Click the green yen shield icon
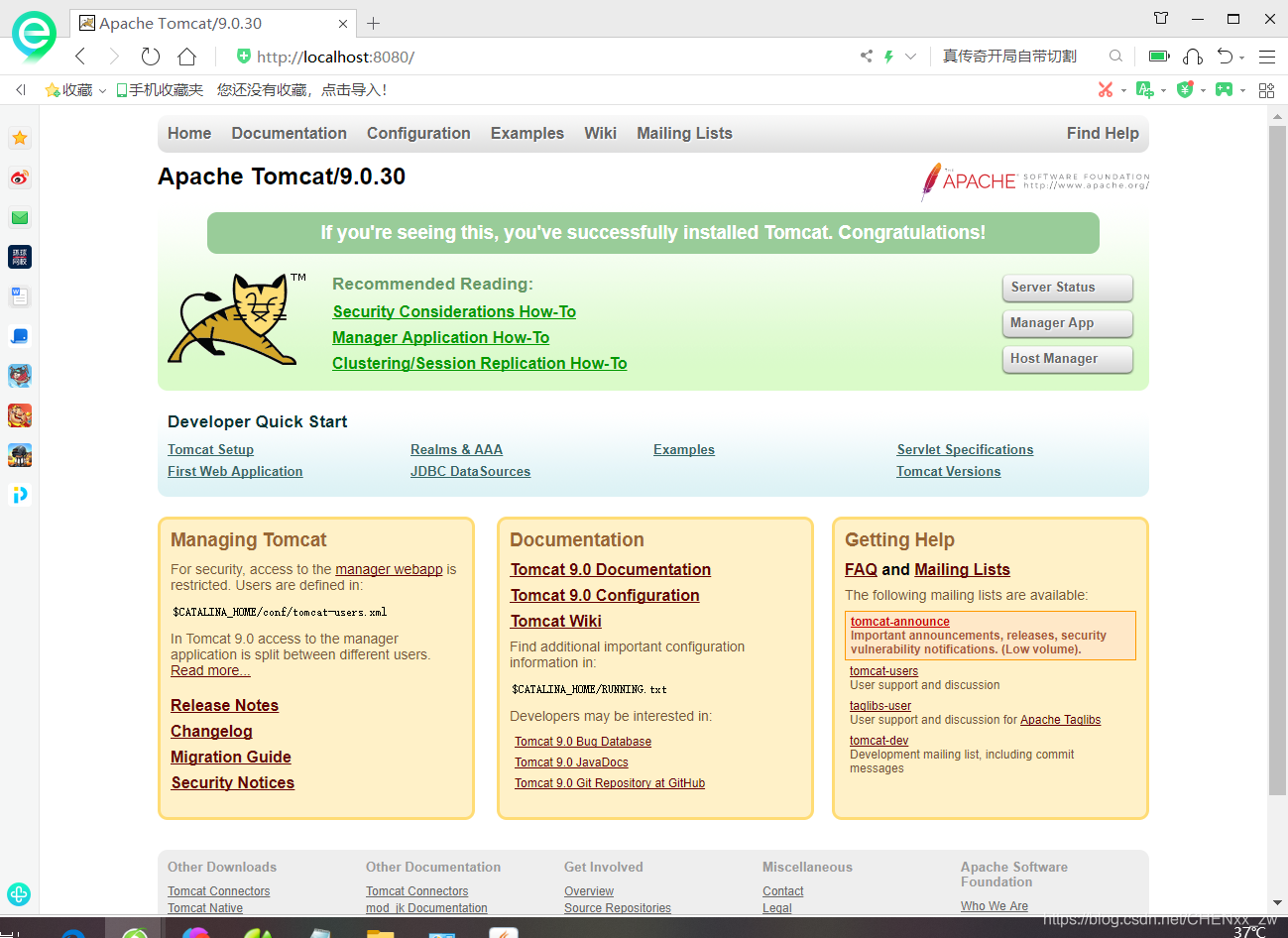Screen dimensions: 1288x938 (1185, 90)
